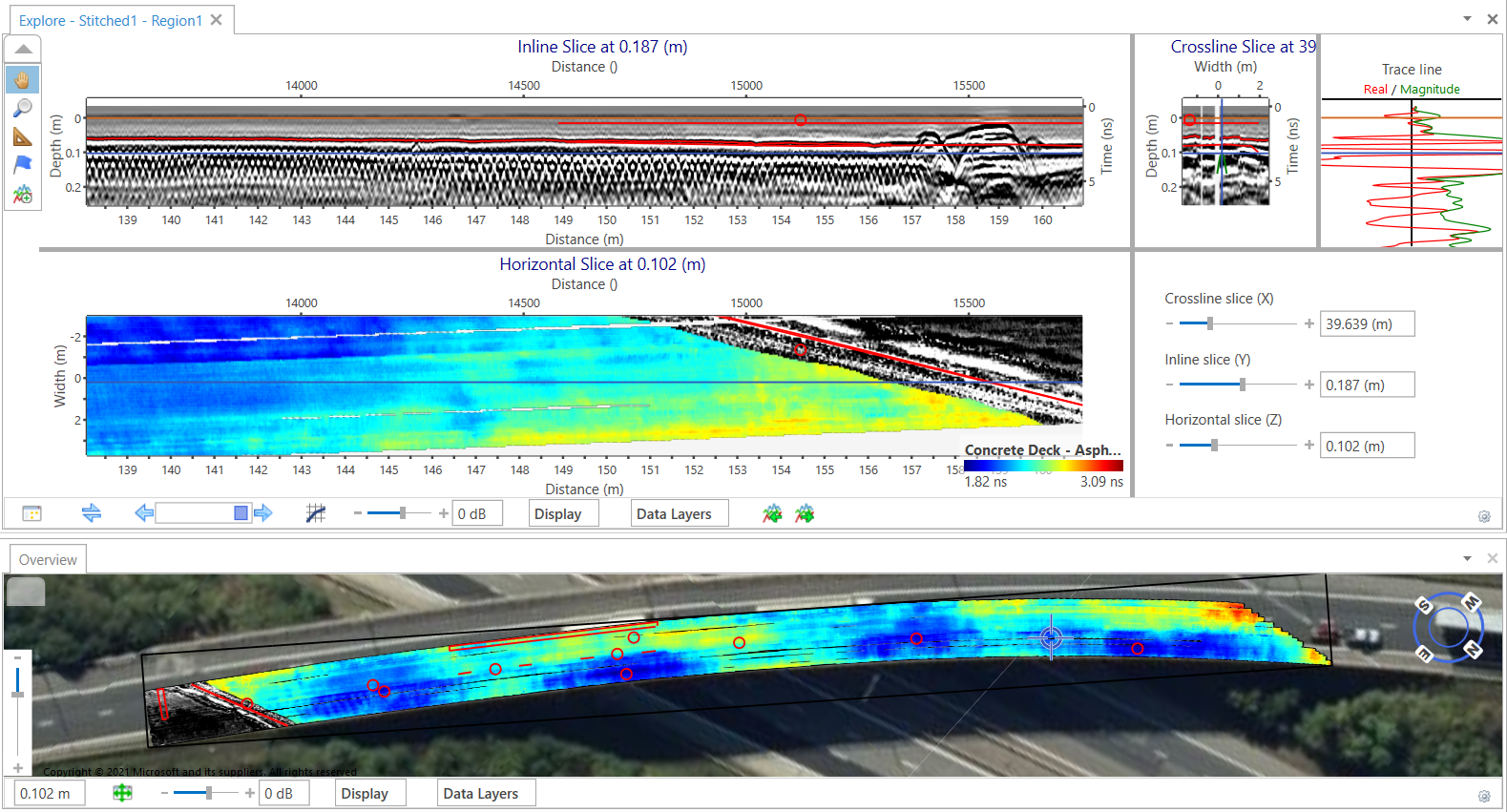This screenshot has height=812, width=1507.
Task: Open Display options in Overview toolbar
Action: [x=371, y=793]
